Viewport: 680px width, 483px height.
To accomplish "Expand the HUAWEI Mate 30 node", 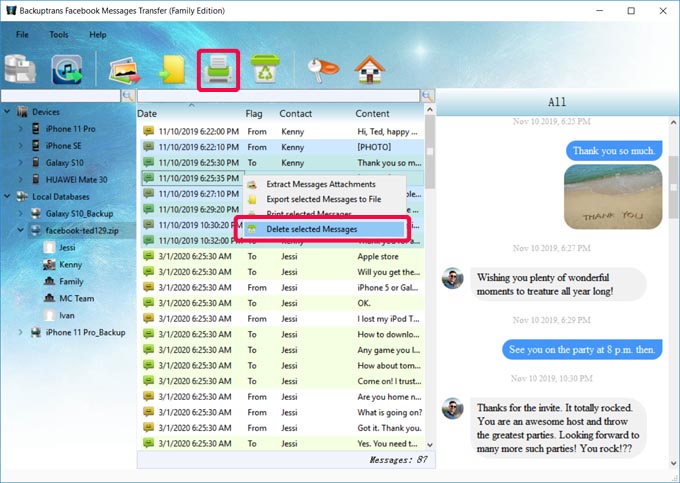I will (x=20, y=179).
